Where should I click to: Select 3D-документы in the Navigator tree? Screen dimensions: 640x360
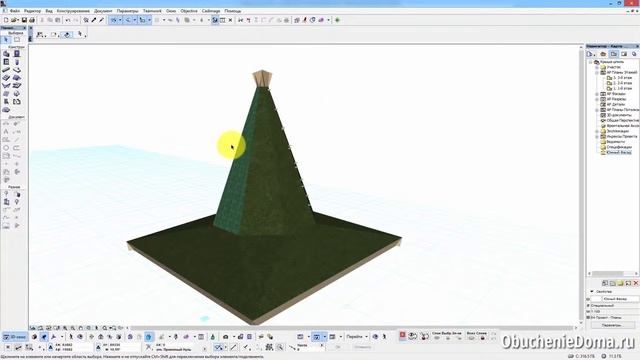click(x=616, y=115)
